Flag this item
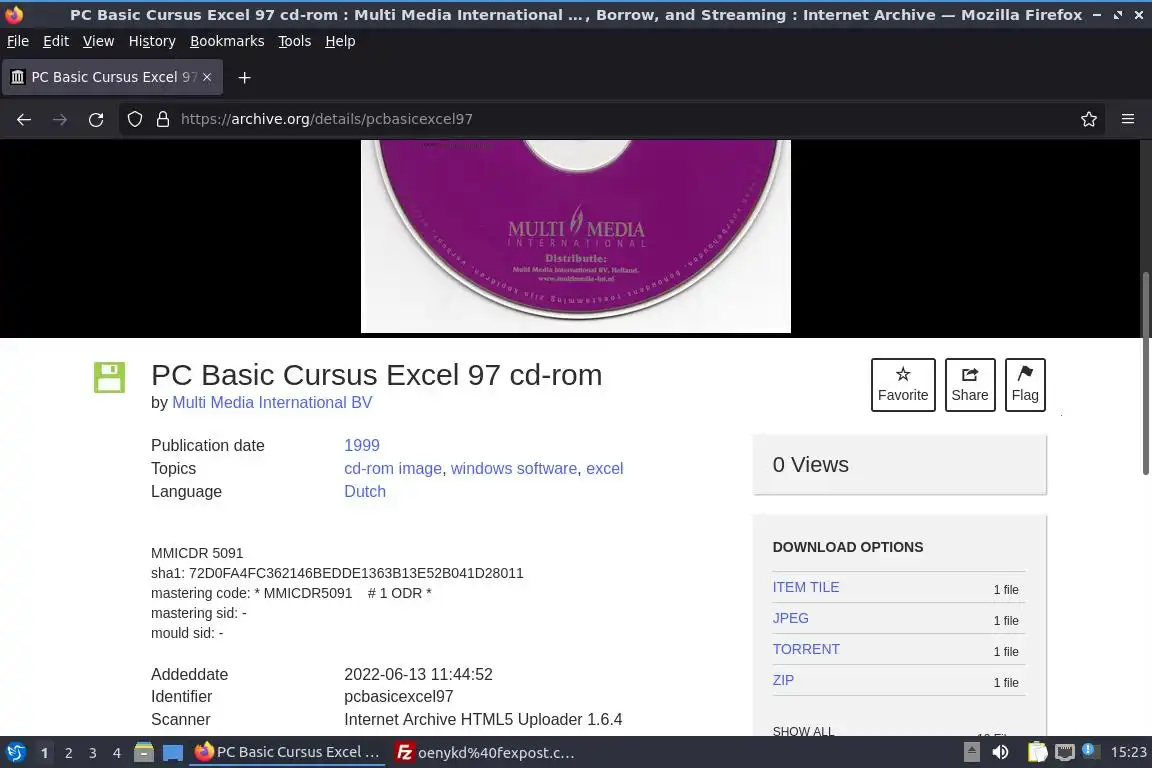Viewport: 1152px width, 768px height. (x=1025, y=385)
